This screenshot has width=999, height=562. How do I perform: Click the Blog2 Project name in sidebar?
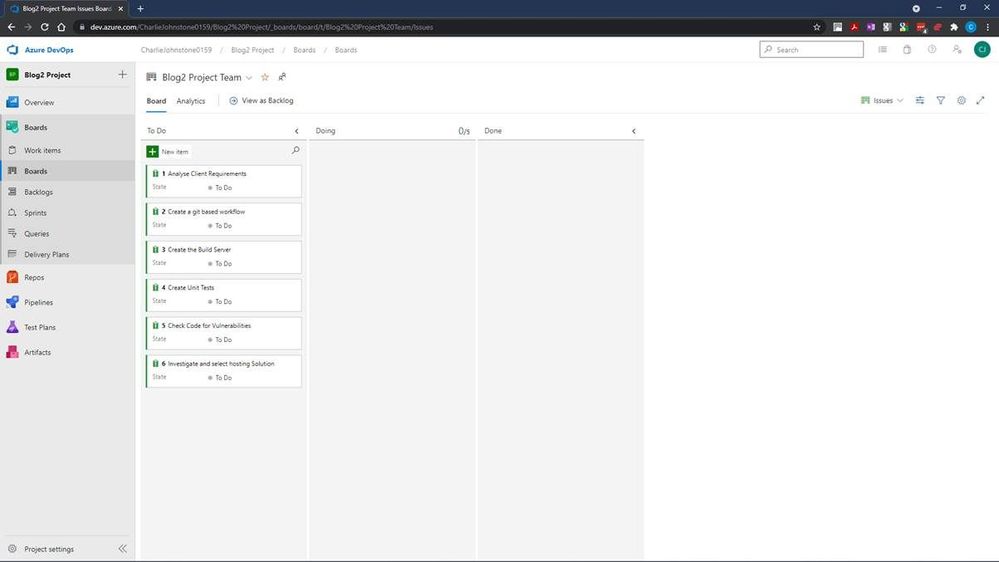(x=47, y=75)
